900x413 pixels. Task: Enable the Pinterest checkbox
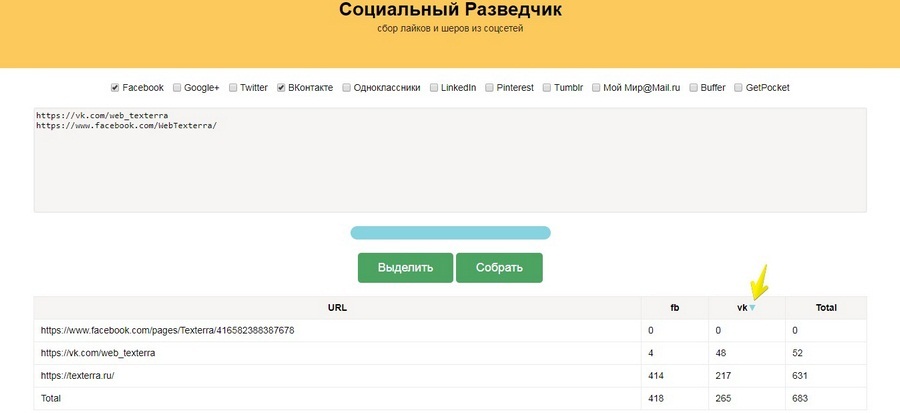490,88
